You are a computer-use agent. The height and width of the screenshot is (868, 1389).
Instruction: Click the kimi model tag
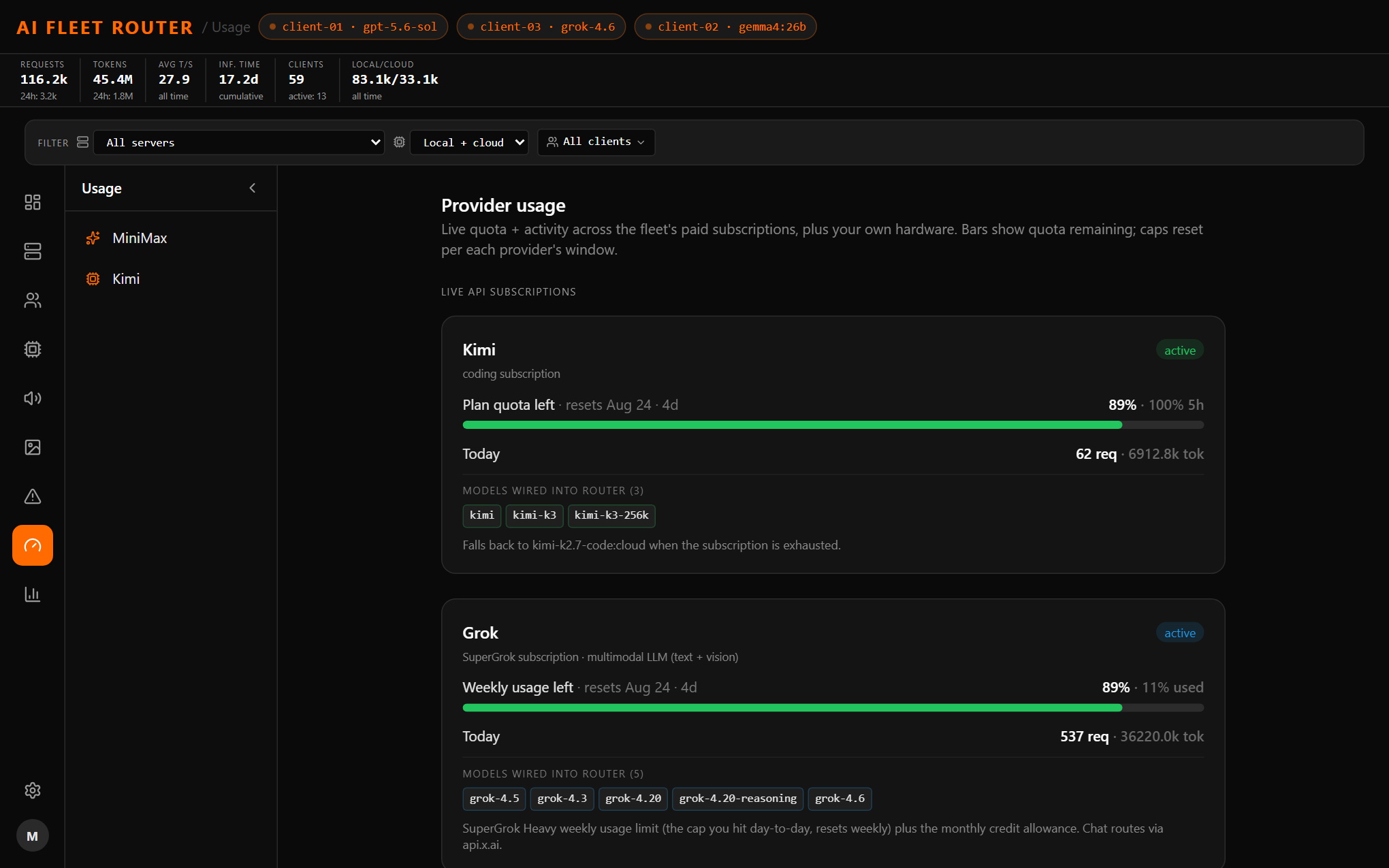[482, 515]
